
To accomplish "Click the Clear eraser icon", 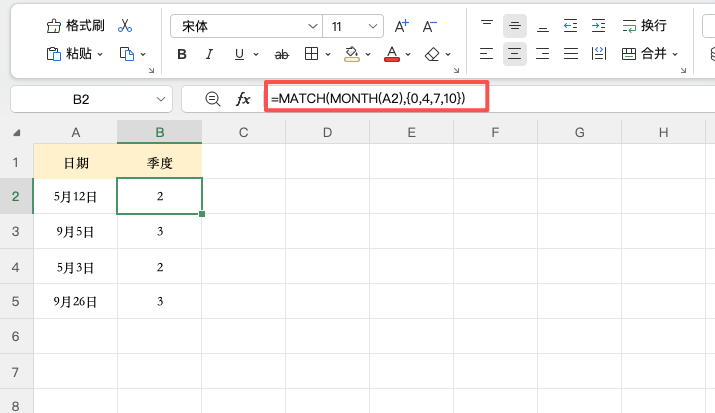I will point(432,54).
